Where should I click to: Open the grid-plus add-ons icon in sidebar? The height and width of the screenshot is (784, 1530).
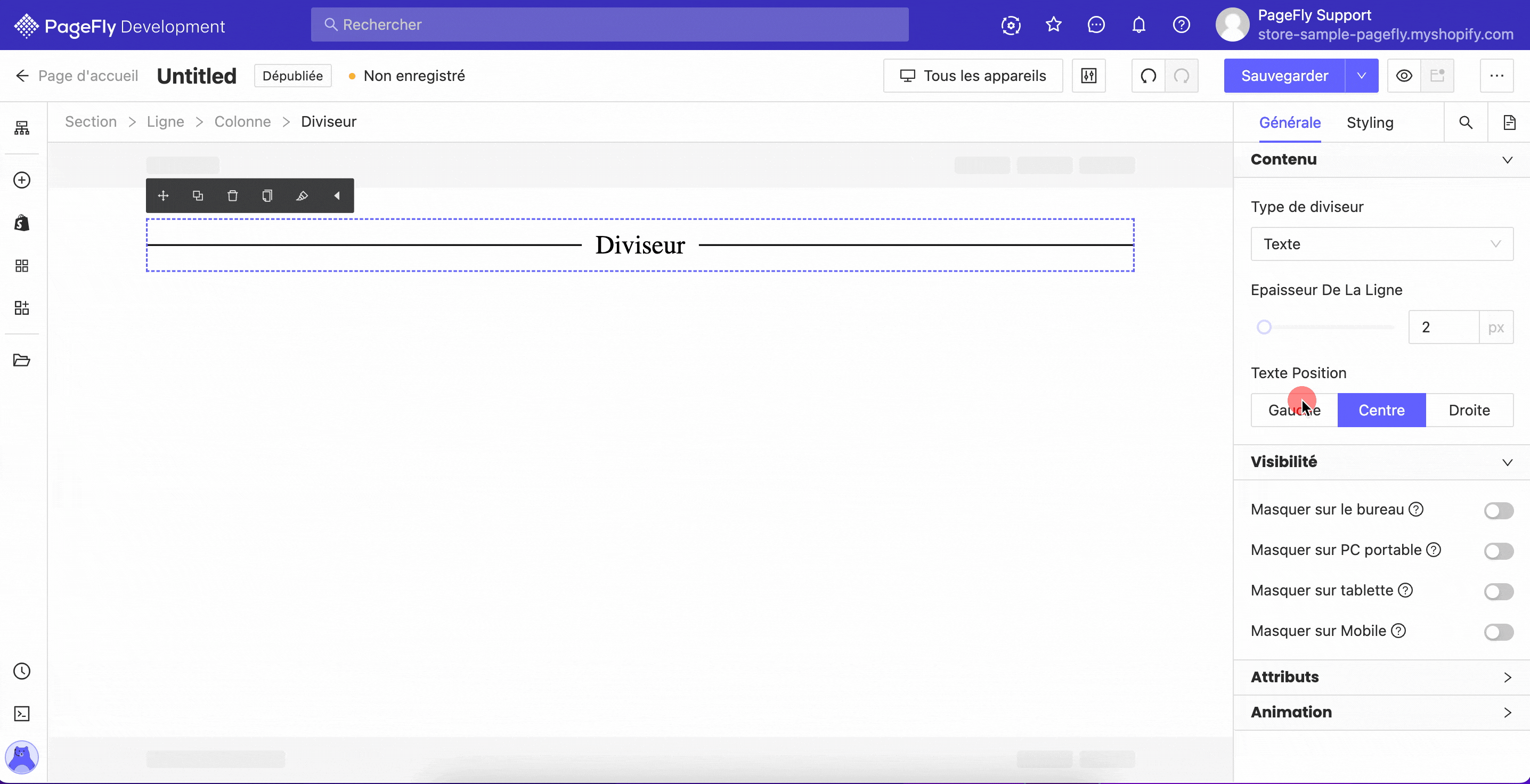22,308
